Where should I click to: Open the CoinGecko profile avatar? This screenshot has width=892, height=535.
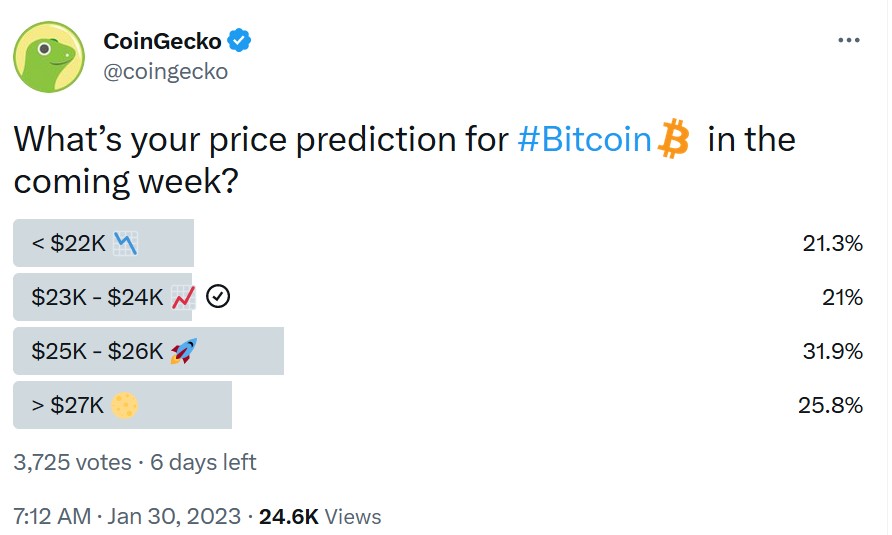[49, 57]
